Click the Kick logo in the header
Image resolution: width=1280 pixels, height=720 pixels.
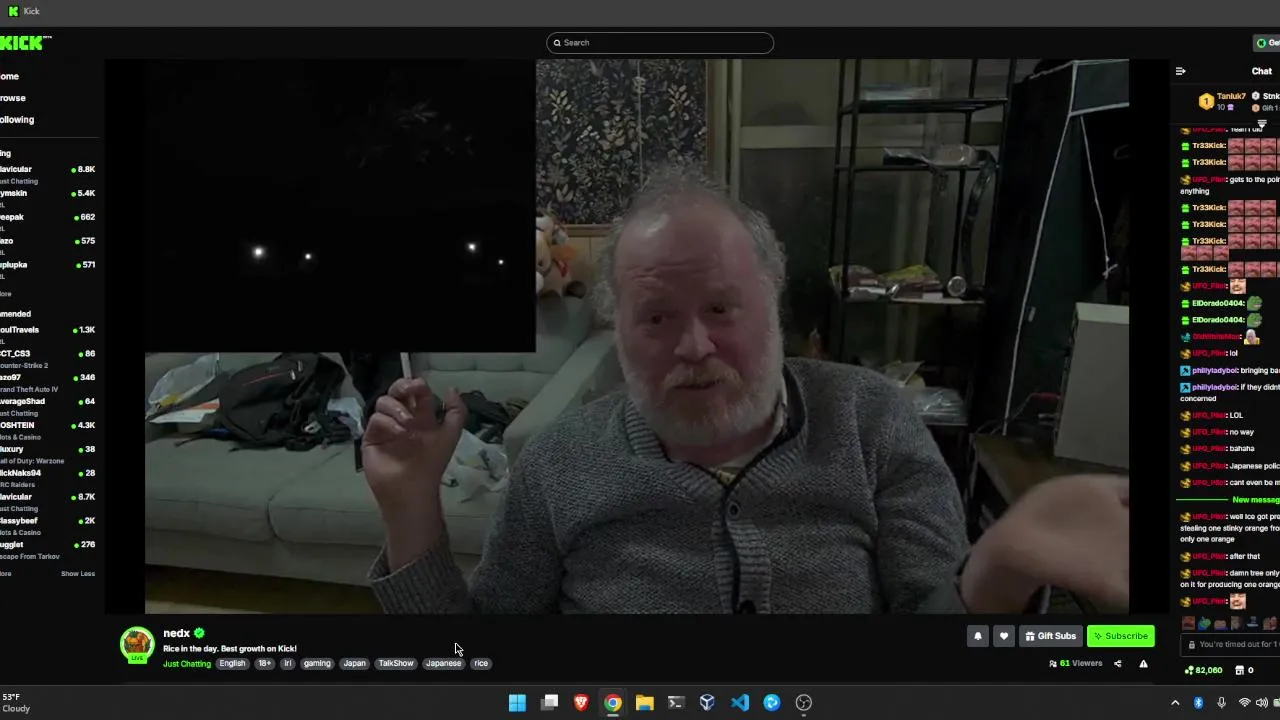pyautogui.click(x=24, y=43)
